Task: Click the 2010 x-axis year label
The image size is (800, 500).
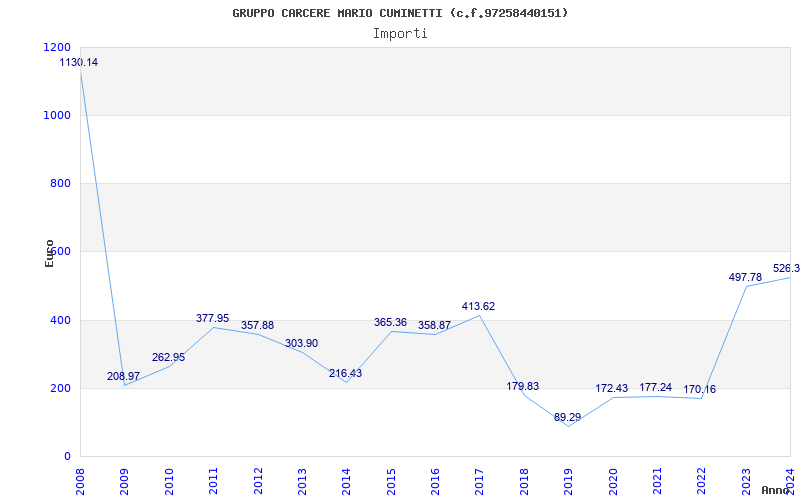Action: (169, 481)
